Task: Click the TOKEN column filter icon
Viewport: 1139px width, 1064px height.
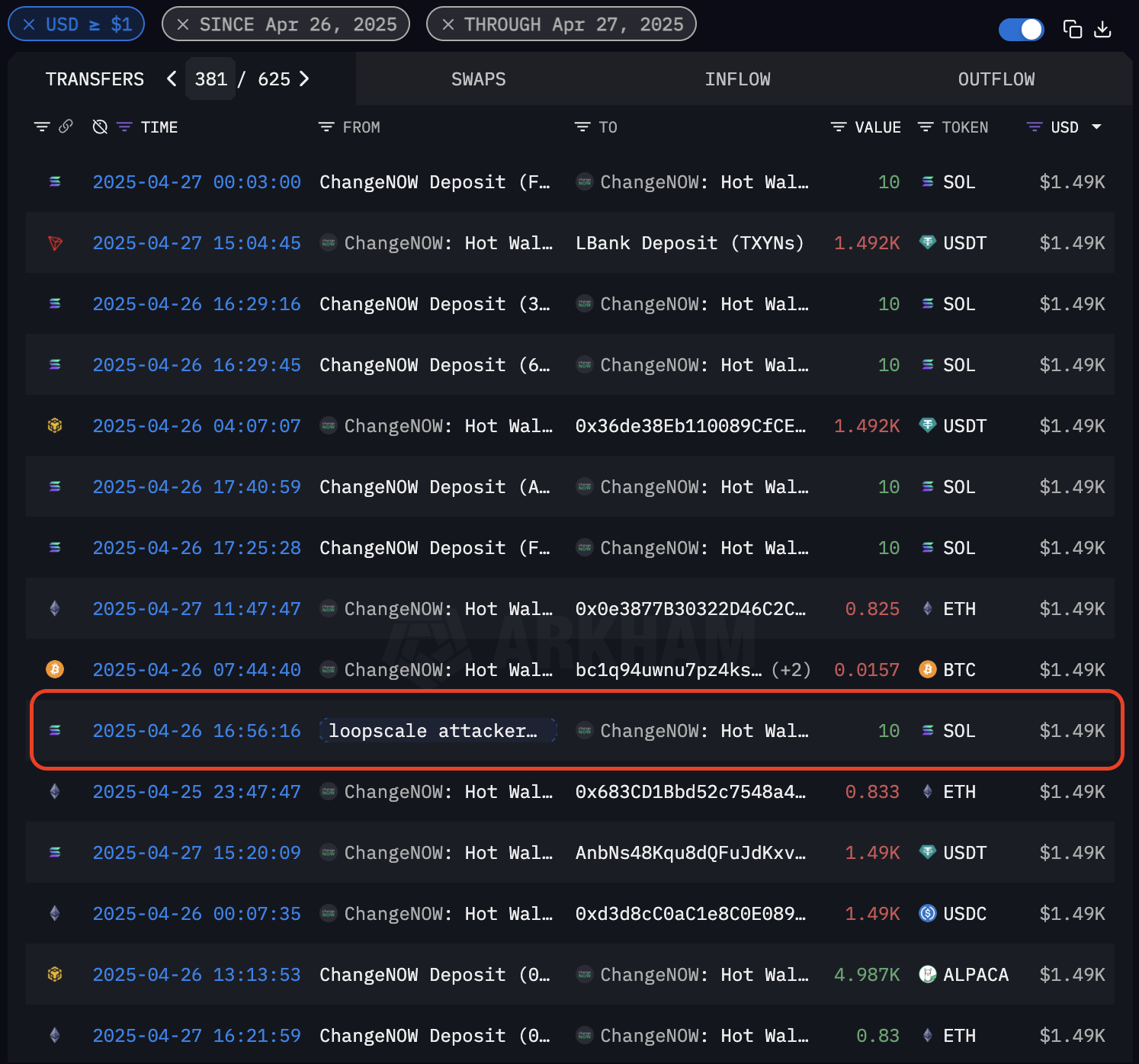Action: (926, 127)
